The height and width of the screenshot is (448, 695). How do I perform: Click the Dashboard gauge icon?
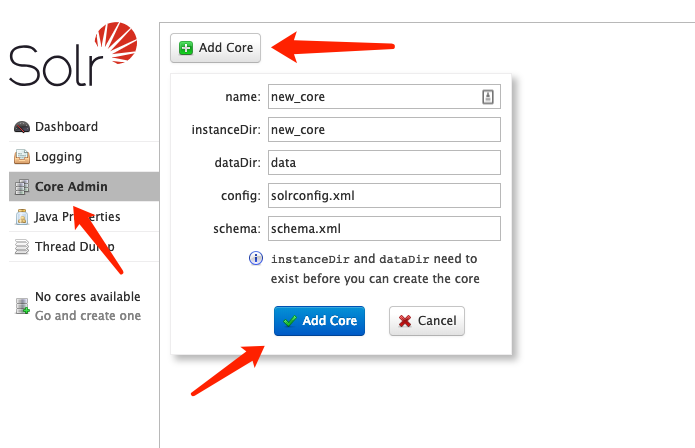click(x=22, y=127)
